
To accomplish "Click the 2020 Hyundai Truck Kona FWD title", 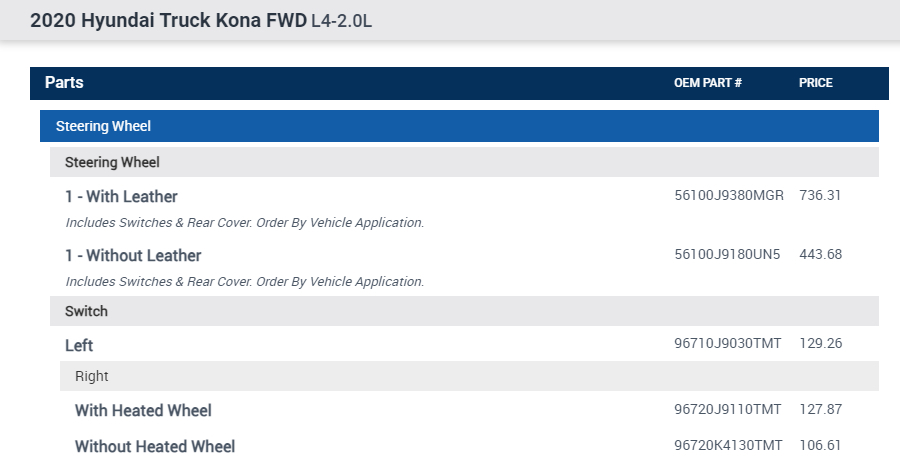I will (x=169, y=20).
